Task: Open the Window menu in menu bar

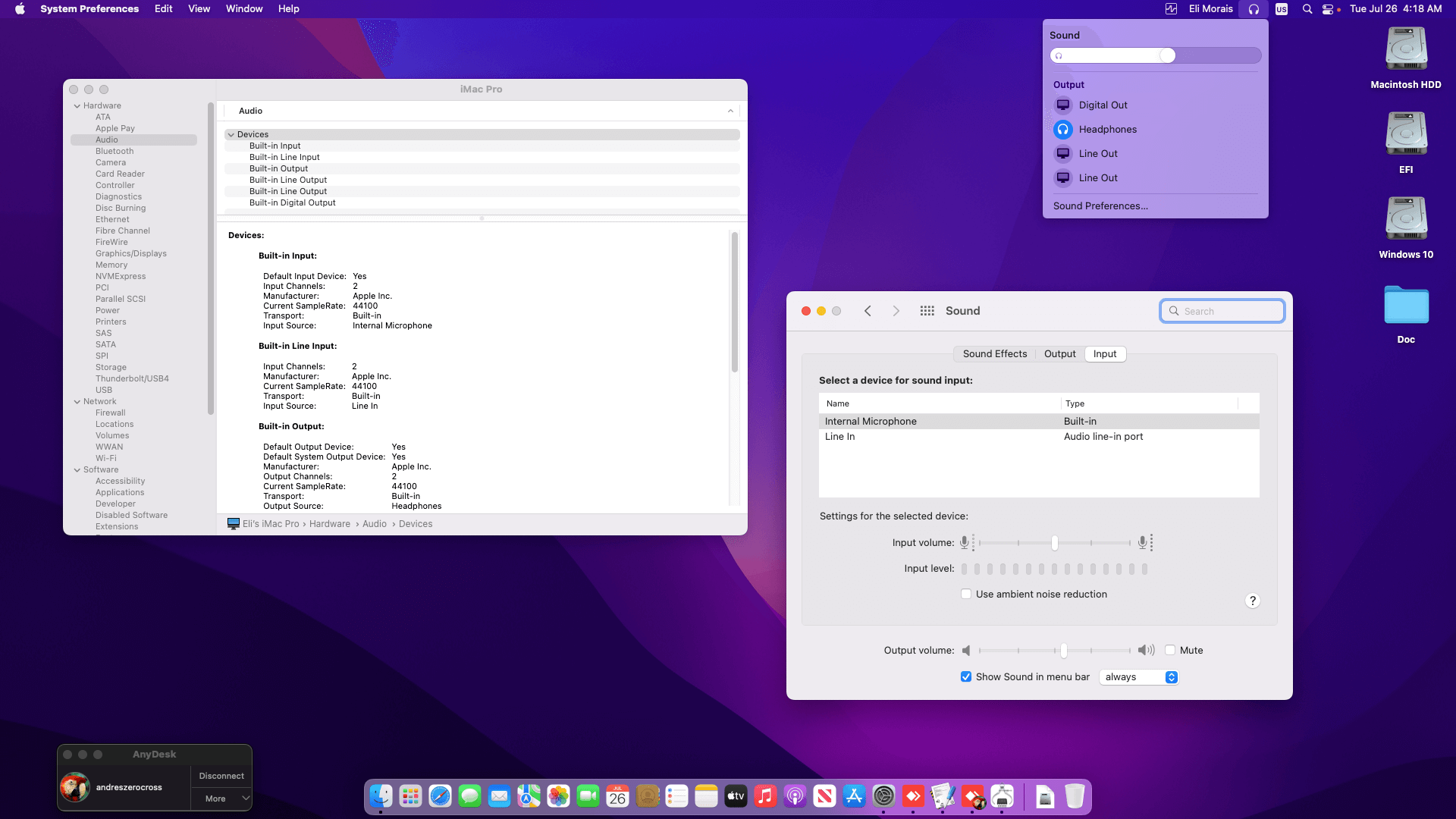Action: 243,9
